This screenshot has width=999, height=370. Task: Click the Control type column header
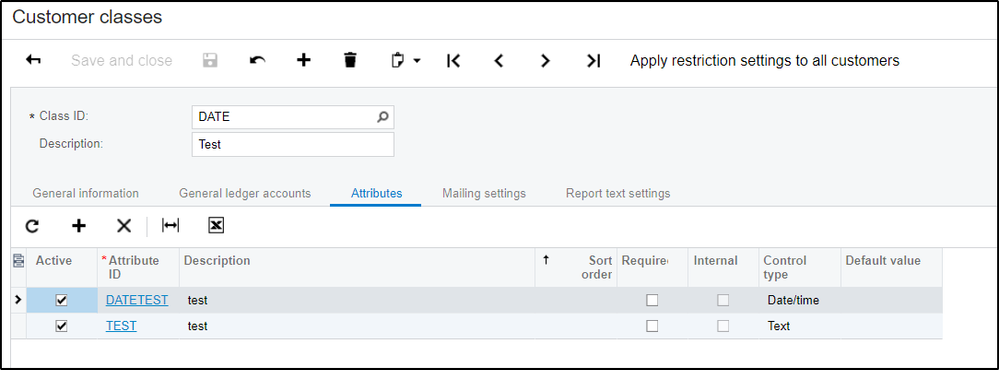(800, 267)
